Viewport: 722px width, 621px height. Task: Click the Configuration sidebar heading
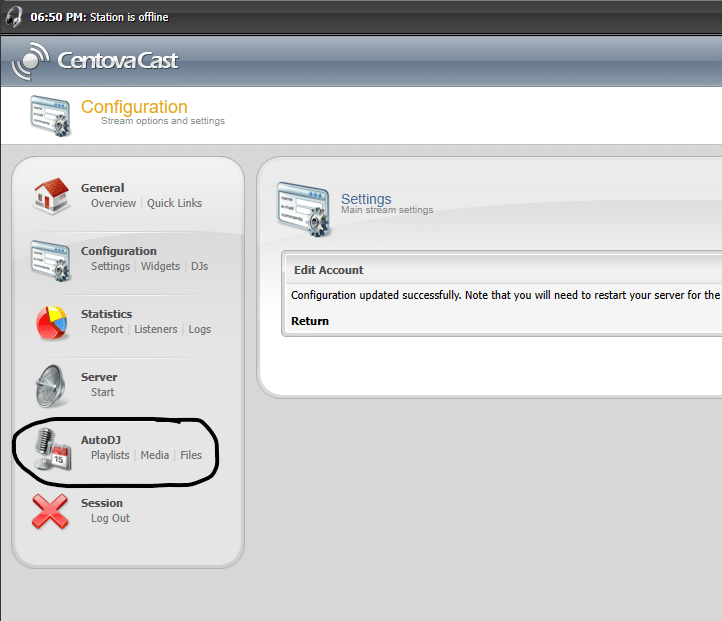[x=119, y=251]
